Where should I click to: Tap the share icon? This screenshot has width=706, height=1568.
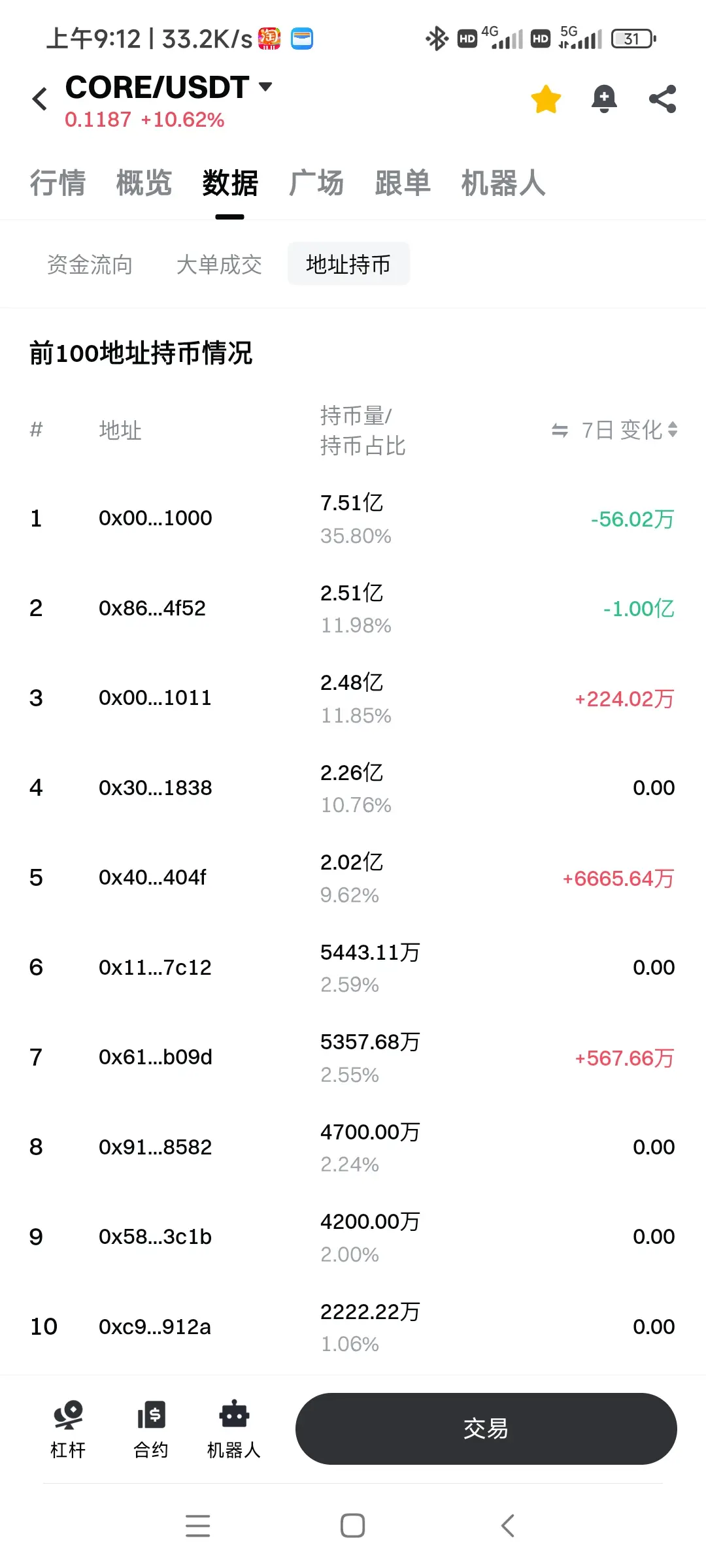coord(662,99)
